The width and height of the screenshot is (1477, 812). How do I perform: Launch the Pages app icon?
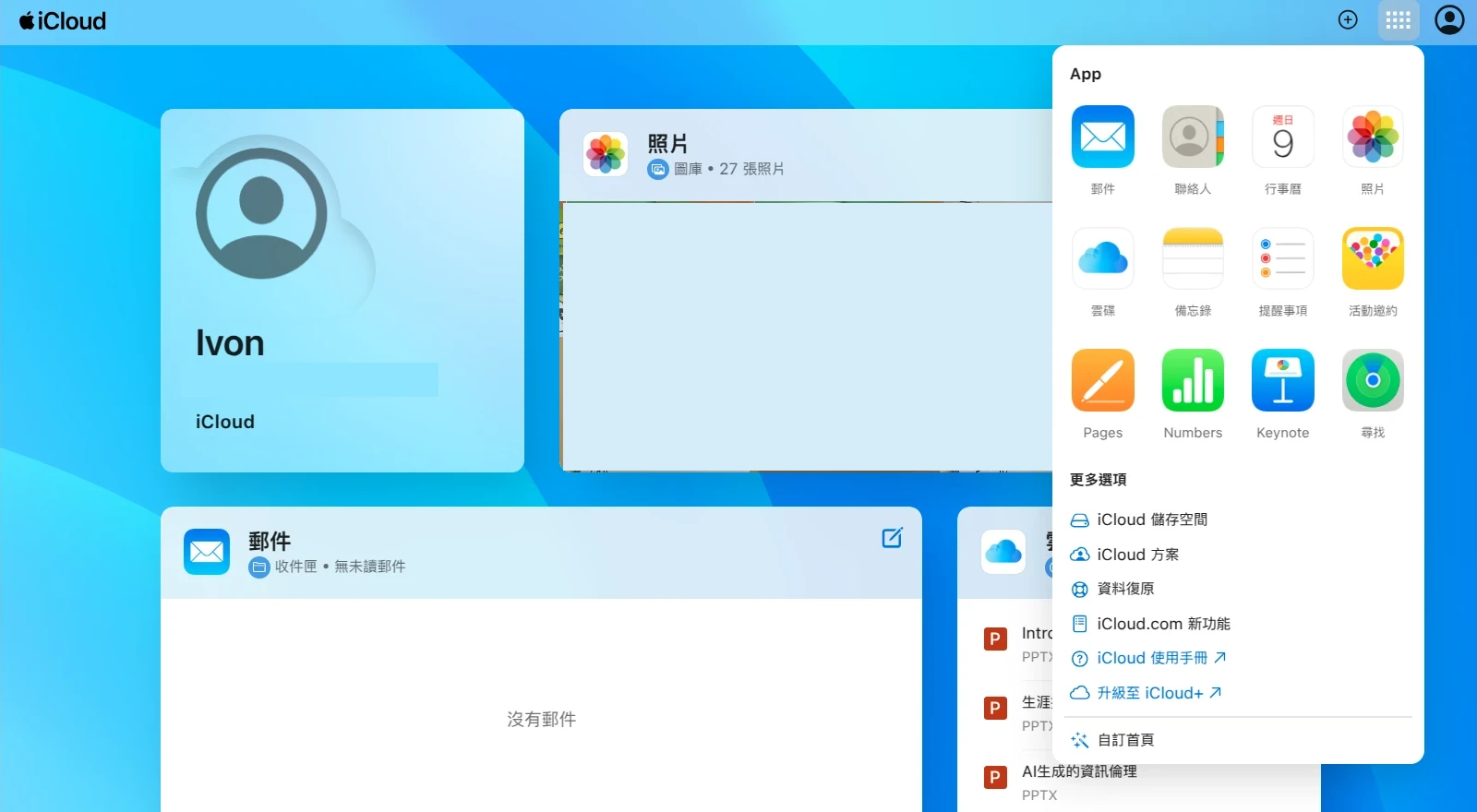click(1102, 380)
